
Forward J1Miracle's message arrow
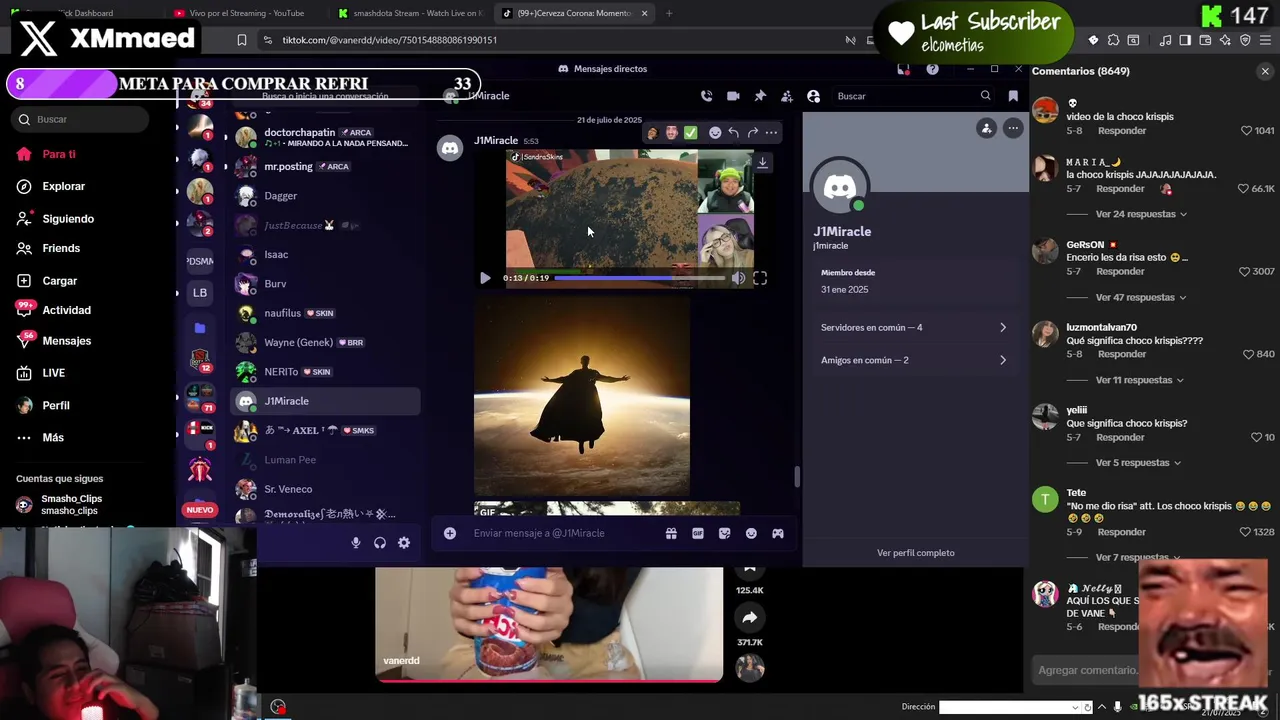(x=752, y=132)
